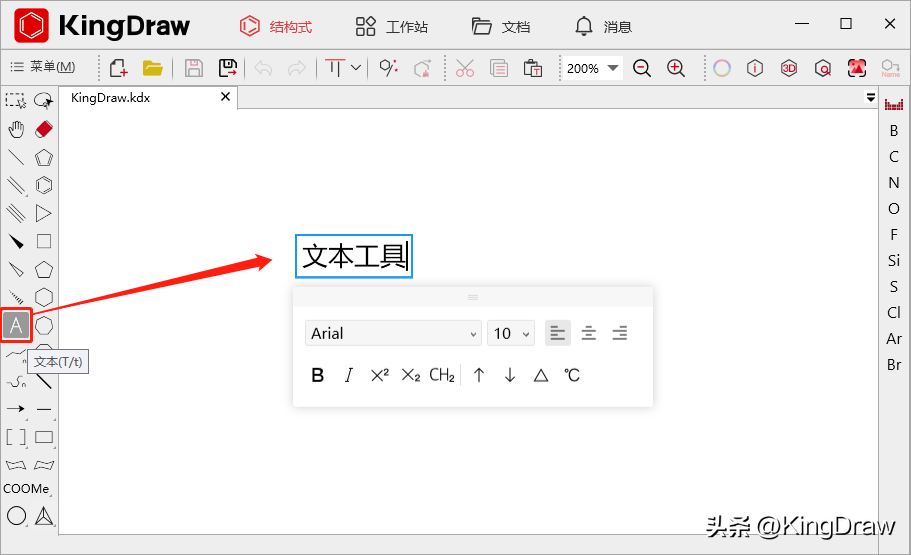Choose the hand pan tool
This screenshot has width=911, height=555.
coord(16,129)
